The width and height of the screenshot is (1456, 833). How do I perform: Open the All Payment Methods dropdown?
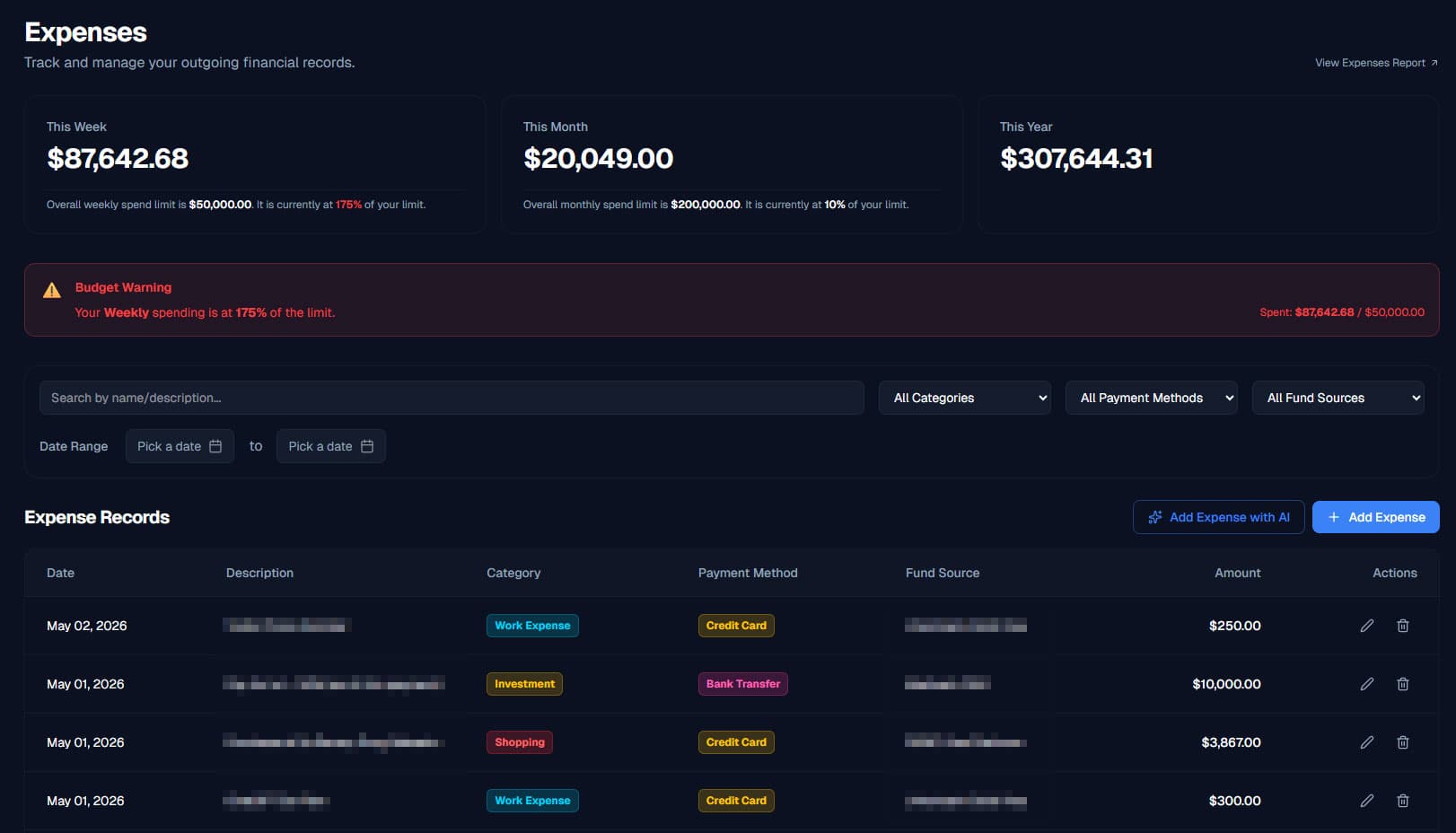tap(1152, 398)
